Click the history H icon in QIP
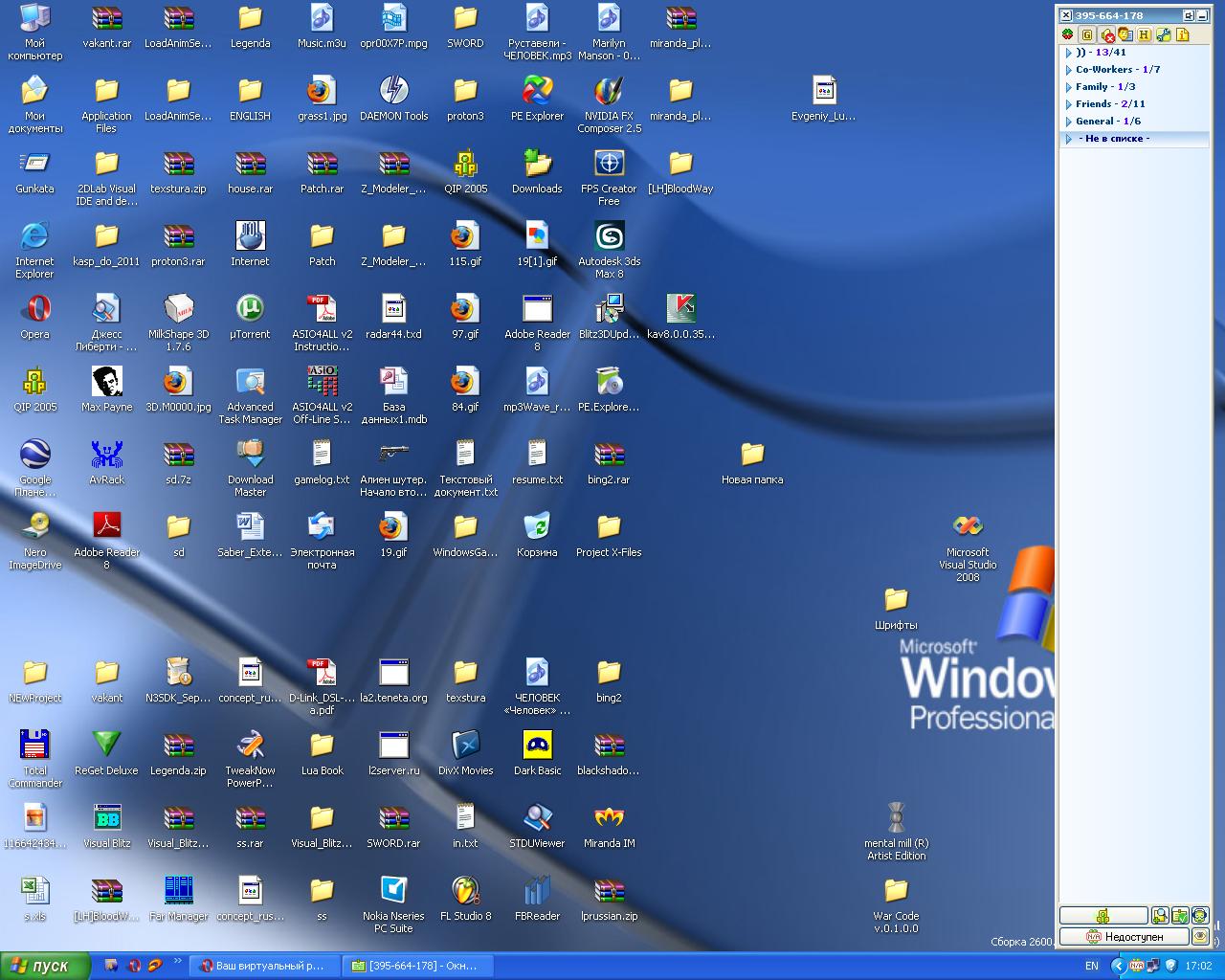The height and width of the screenshot is (980, 1225). click(1144, 35)
